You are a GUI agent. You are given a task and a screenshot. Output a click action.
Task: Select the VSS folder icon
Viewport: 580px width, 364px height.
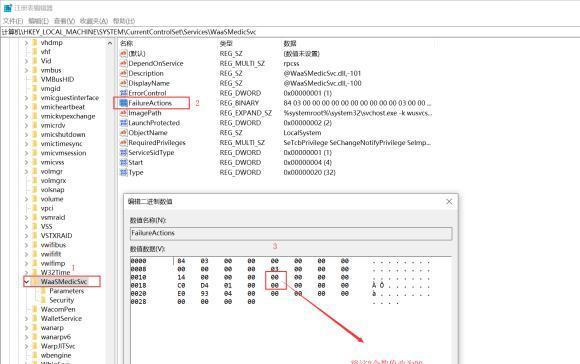35,226
